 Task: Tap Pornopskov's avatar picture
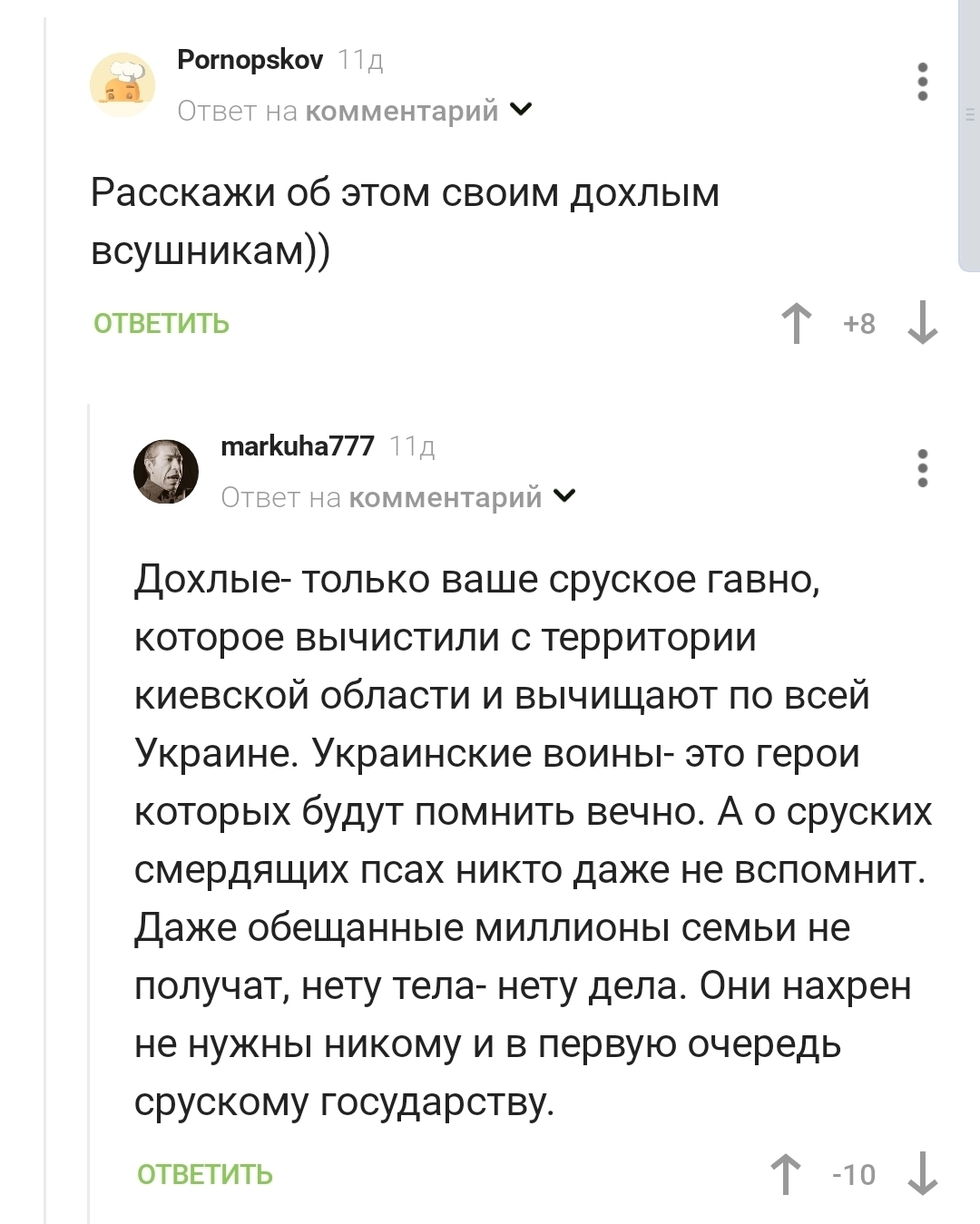pos(122,85)
